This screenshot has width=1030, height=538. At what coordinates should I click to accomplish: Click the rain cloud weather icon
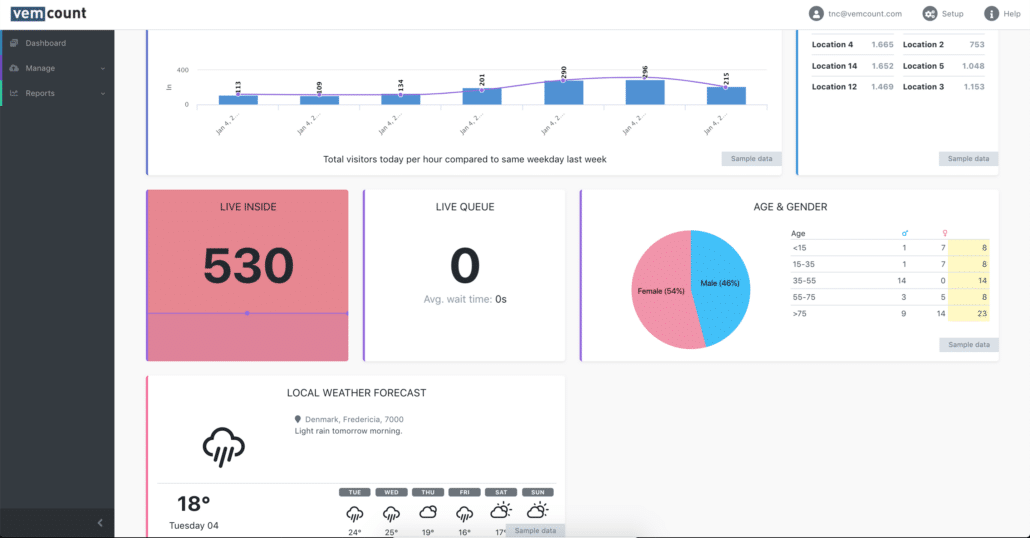[x=223, y=447]
